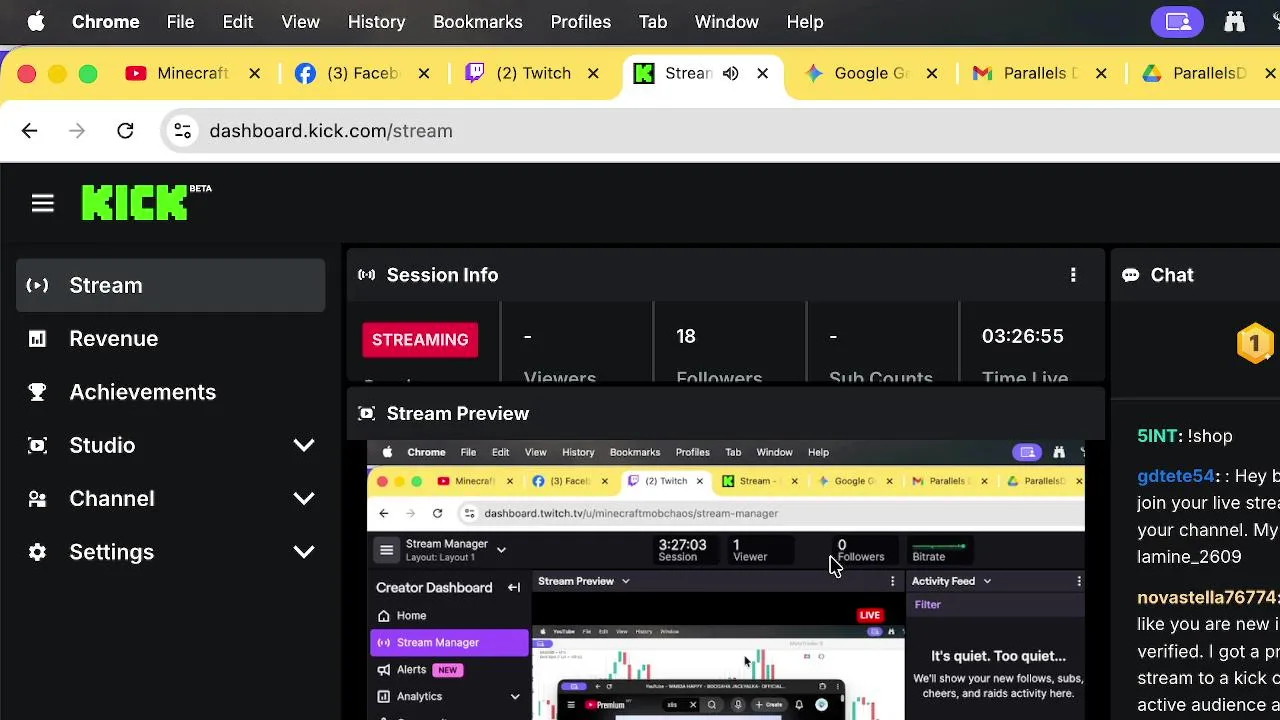Viewport: 1280px width, 720px height.
Task: Close the (3) Facebook tab
Action: (424, 73)
